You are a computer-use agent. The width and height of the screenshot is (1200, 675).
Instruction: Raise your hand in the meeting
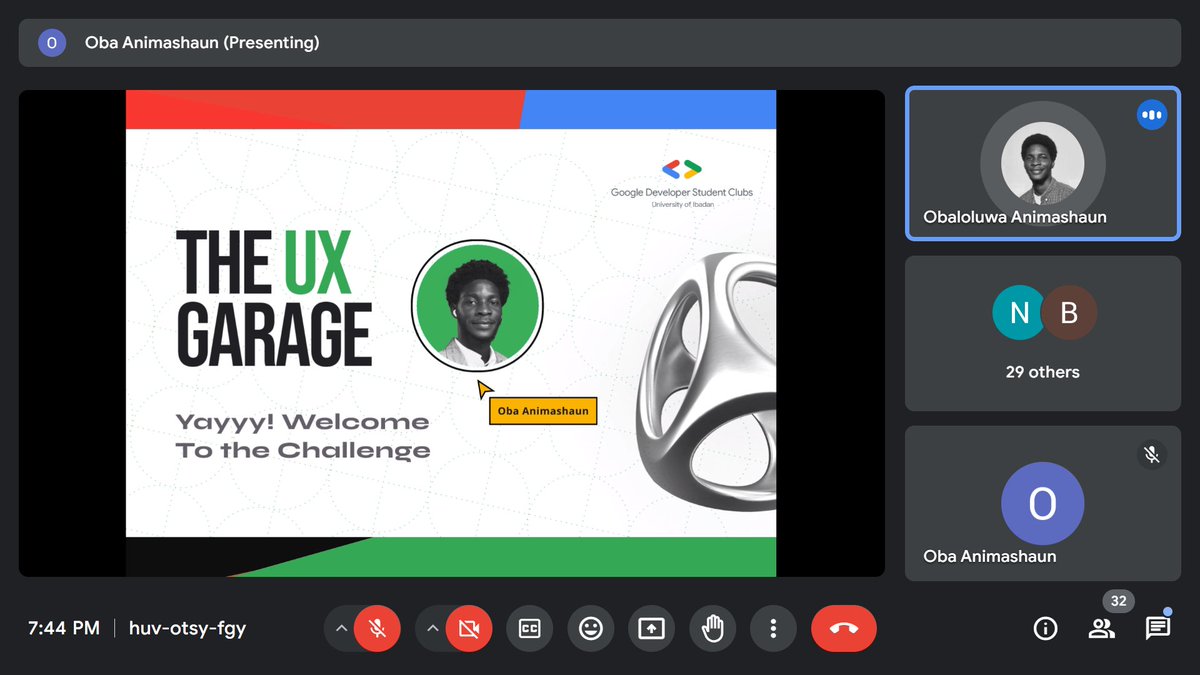point(712,629)
